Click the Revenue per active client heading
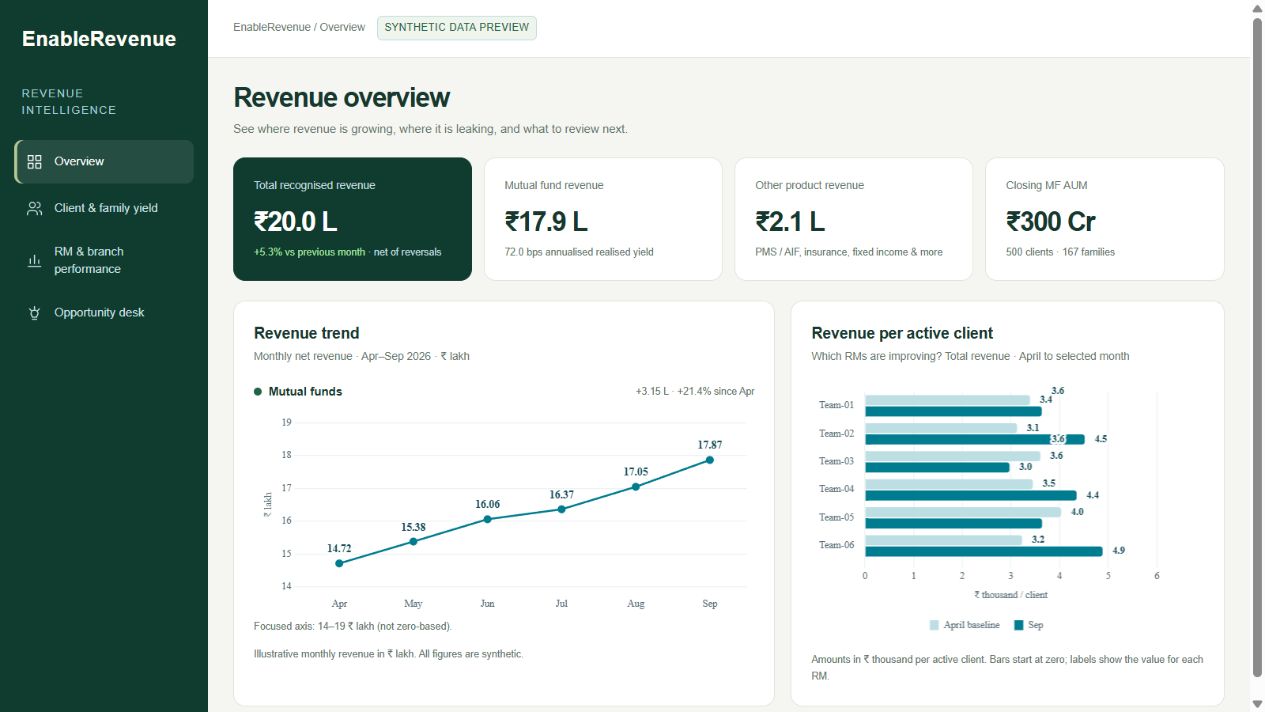The width and height of the screenshot is (1265, 712). click(x=902, y=333)
